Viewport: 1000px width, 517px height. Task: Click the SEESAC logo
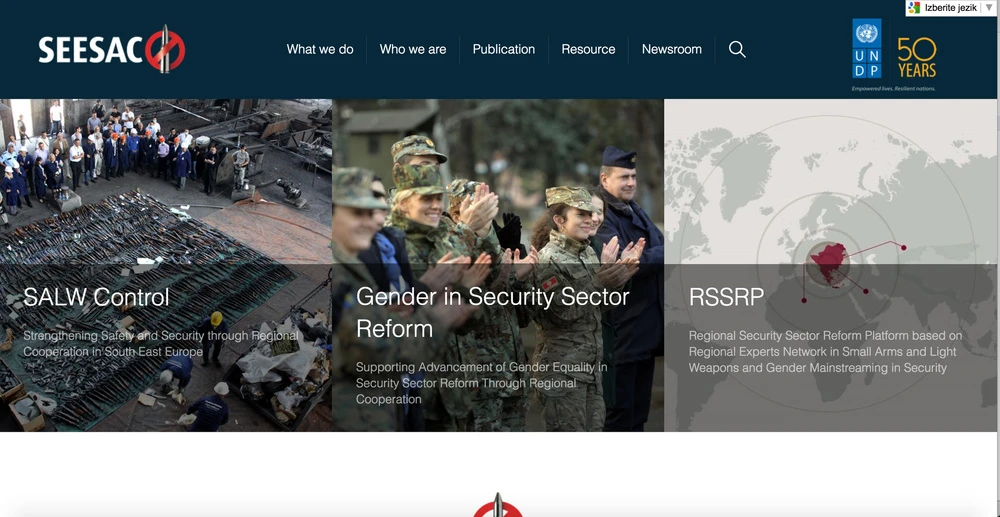(112, 50)
